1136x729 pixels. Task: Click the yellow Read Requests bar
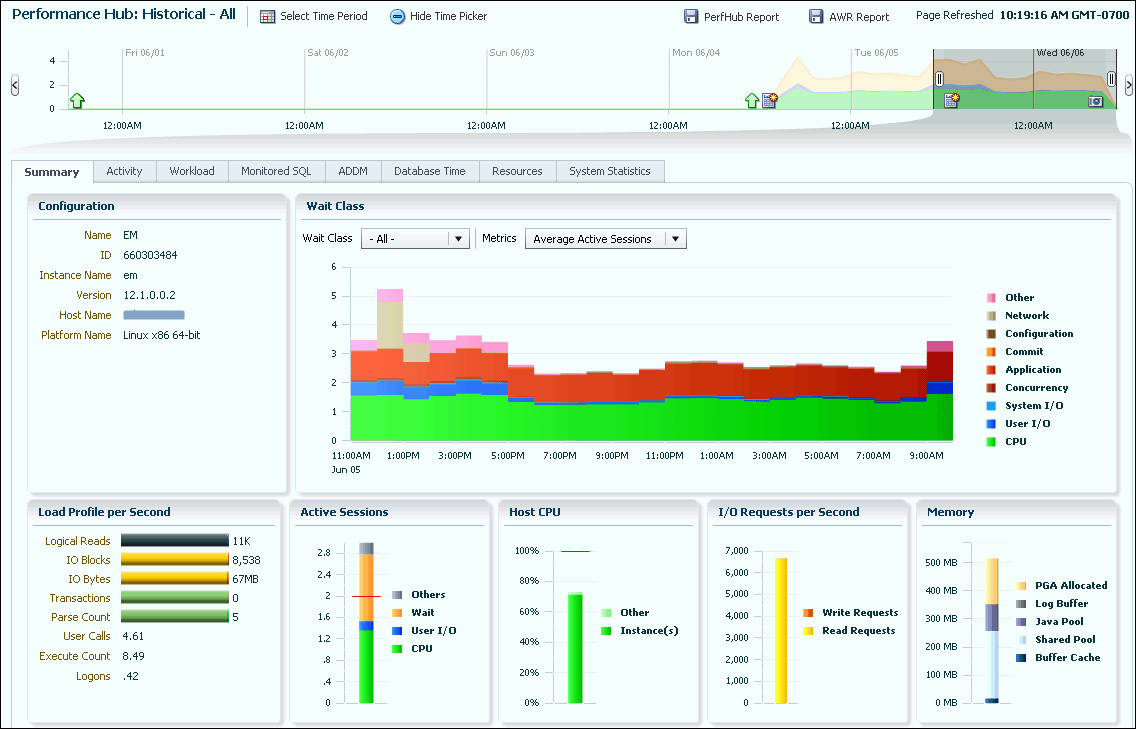780,630
